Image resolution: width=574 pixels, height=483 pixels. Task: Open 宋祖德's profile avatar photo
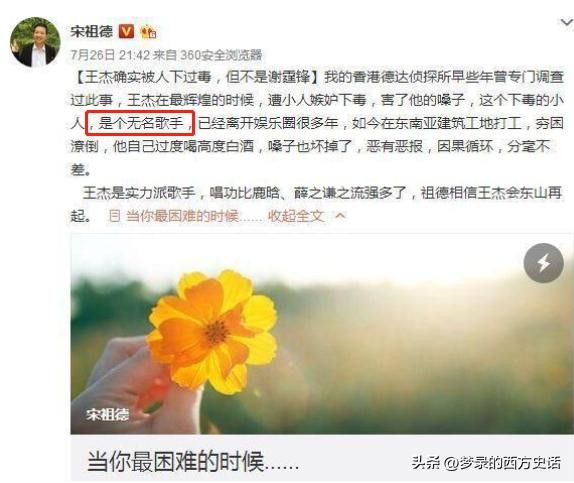point(35,42)
